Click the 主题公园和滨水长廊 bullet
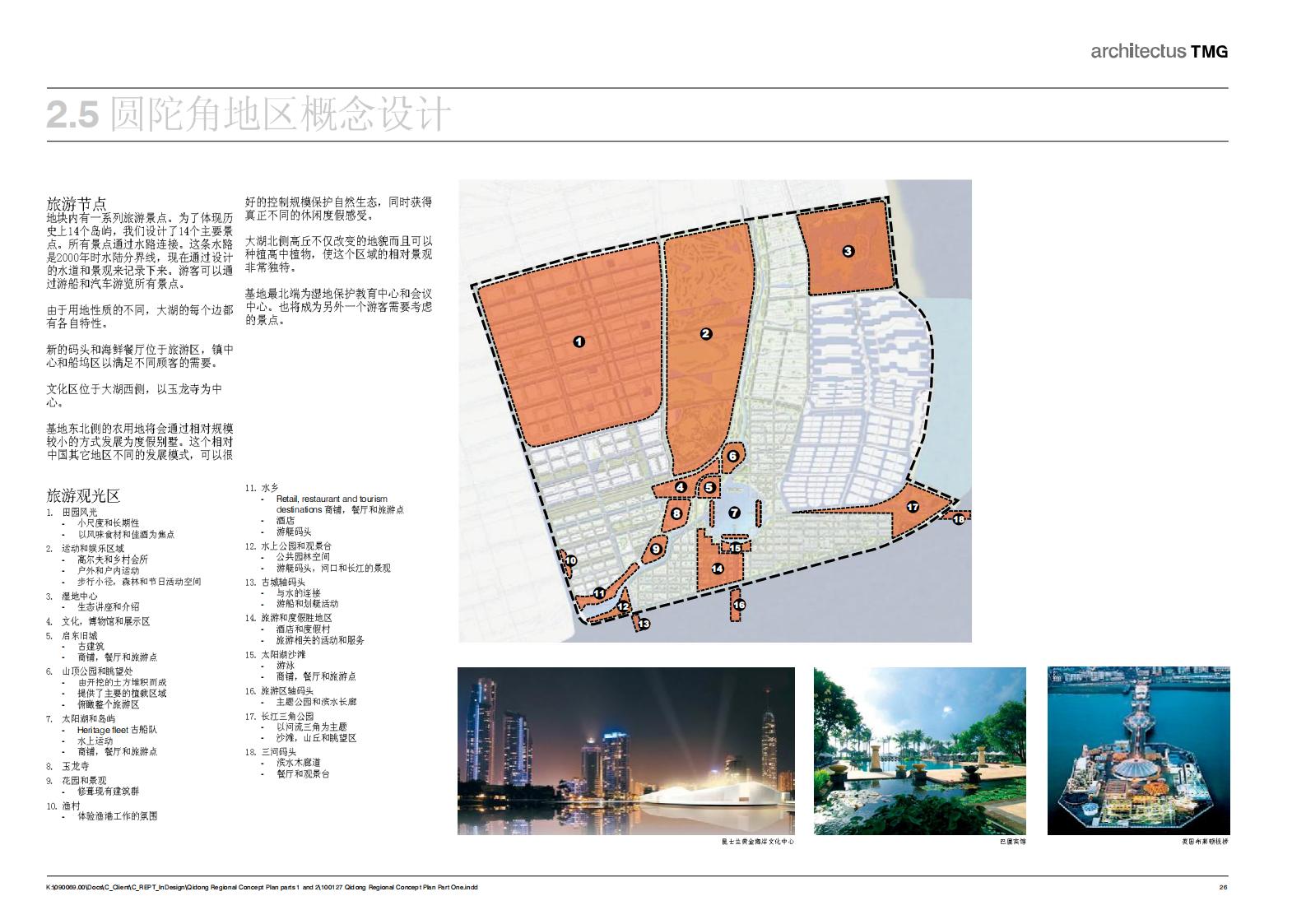Screen dimensions: 1306x924 (x=316, y=702)
